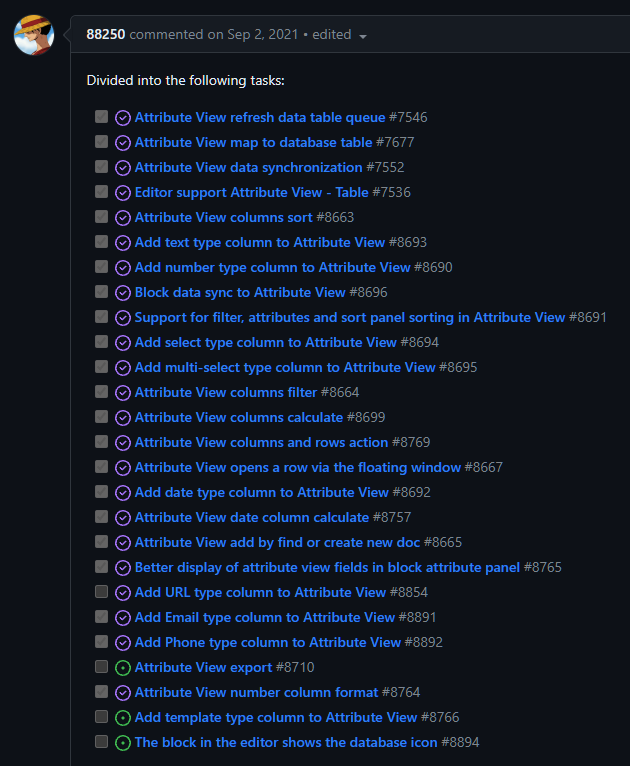Click the closed-issue icon beside Attribute View columns sort
Screen dimensions: 630x766
123,217
